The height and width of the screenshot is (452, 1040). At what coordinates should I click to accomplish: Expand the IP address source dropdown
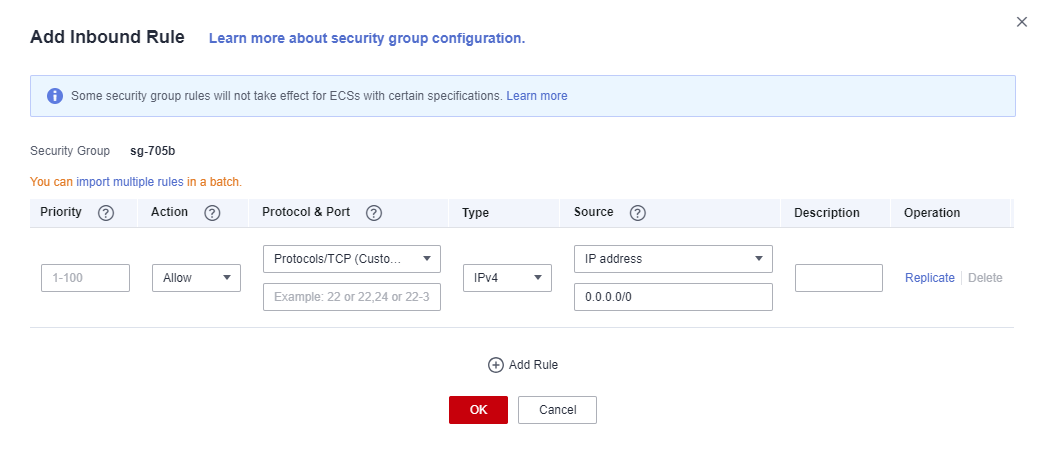[x=673, y=259]
